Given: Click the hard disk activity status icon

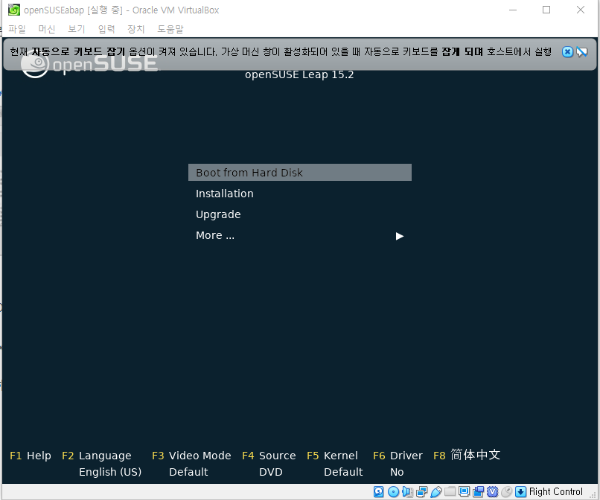Looking at the screenshot, I should pos(378,492).
